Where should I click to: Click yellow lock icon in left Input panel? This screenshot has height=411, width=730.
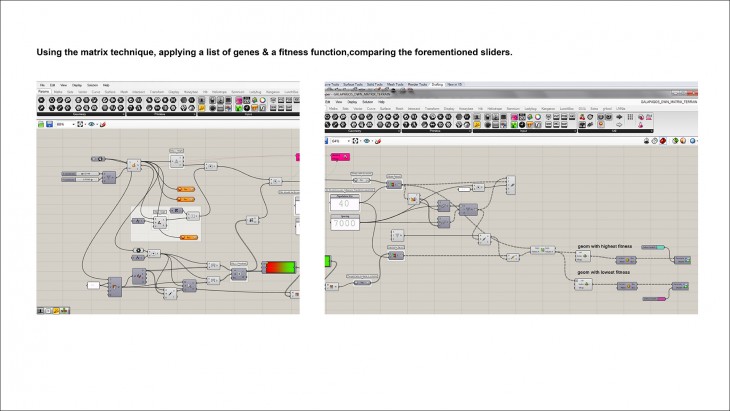(202, 108)
